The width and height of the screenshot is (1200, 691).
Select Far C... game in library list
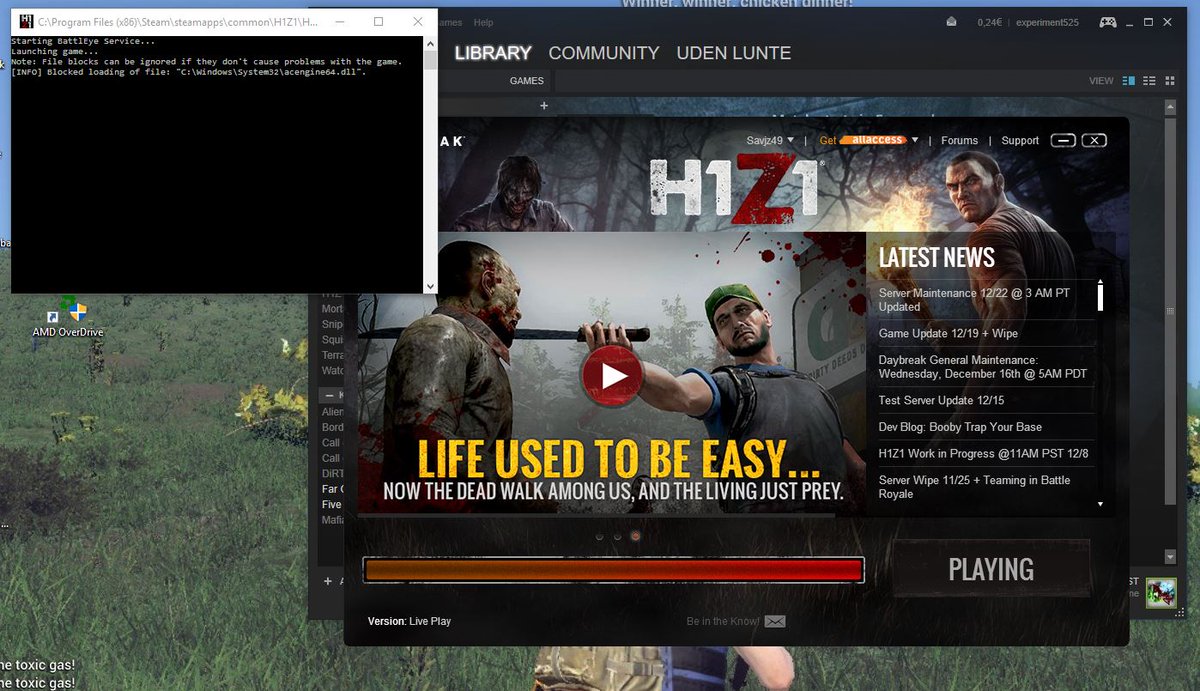(331, 489)
